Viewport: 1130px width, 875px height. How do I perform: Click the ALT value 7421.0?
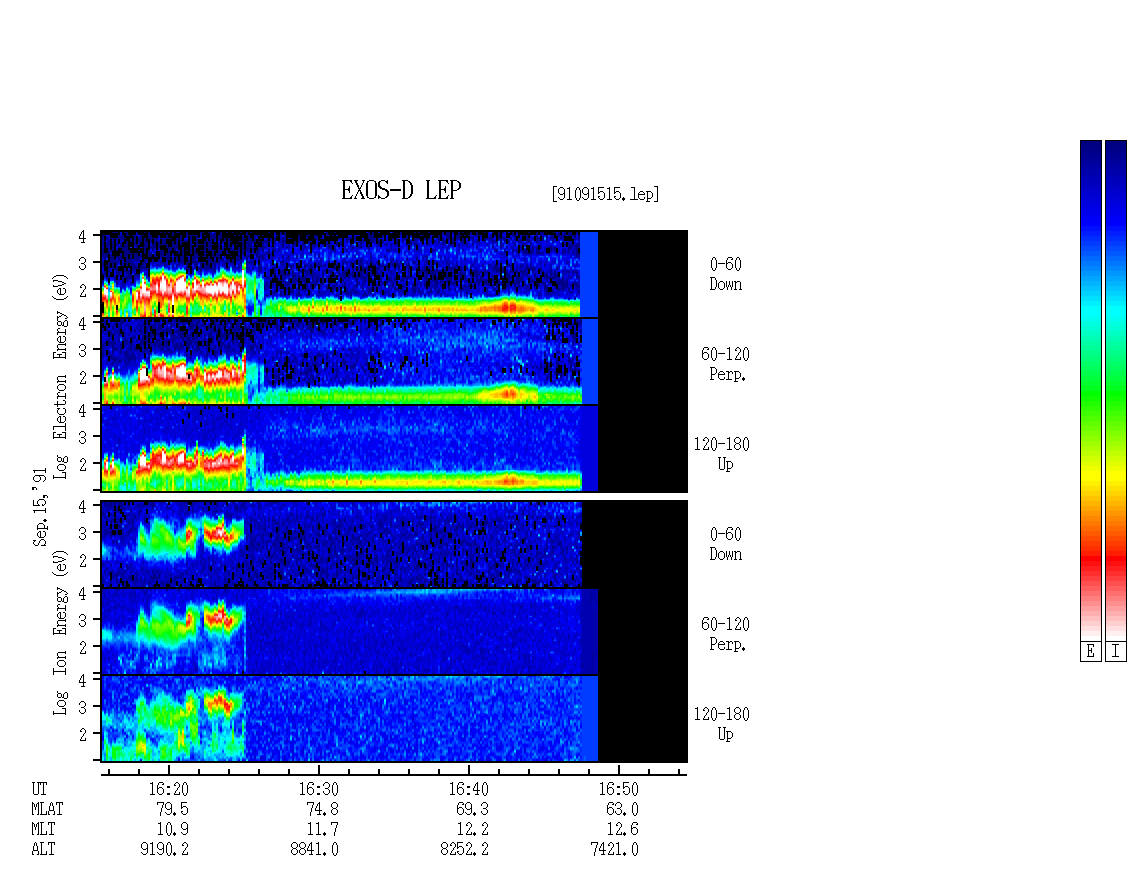614,850
